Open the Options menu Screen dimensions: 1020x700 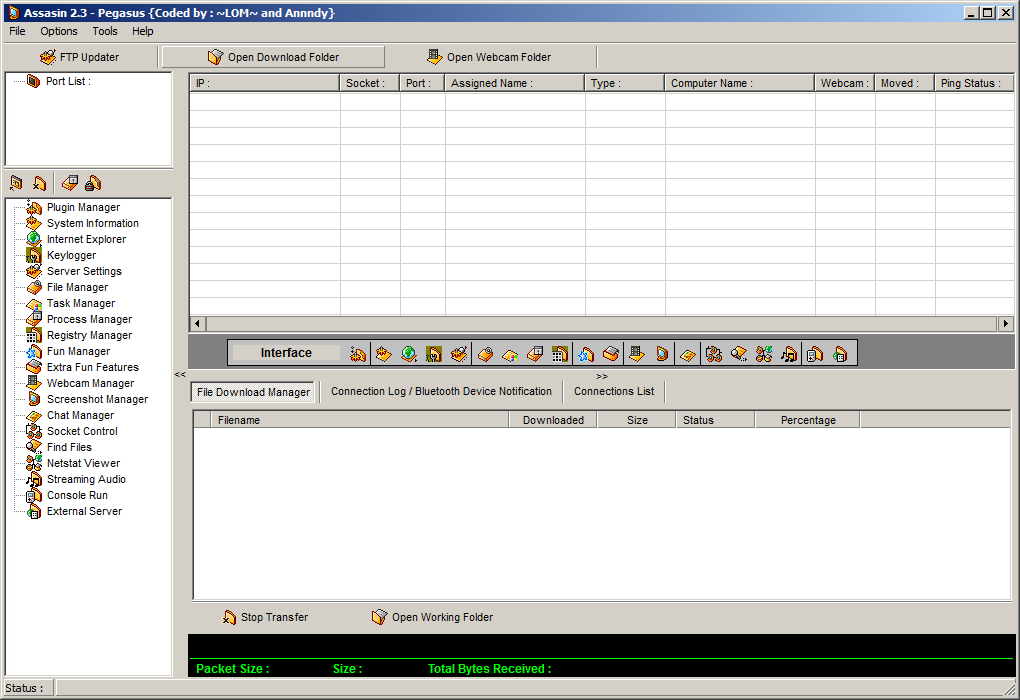59,31
